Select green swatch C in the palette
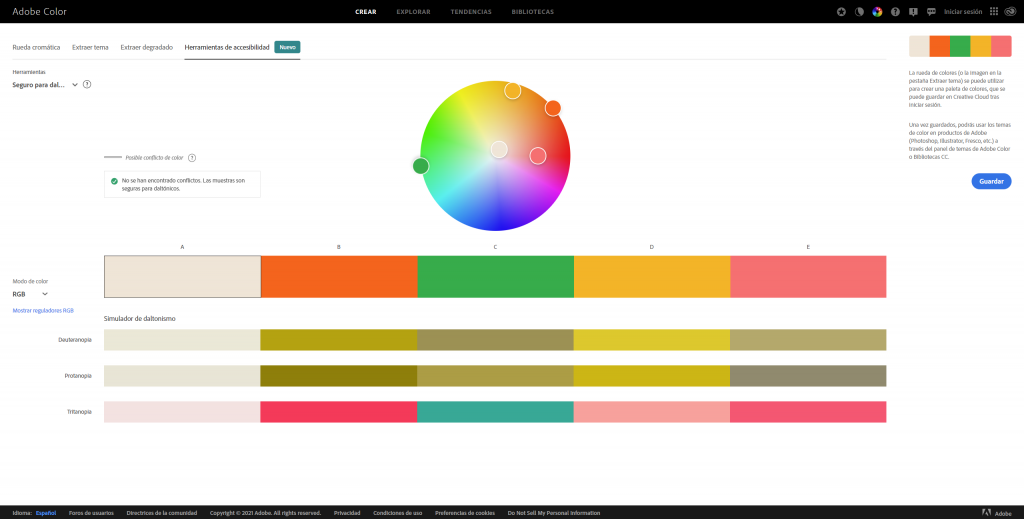The image size is (1024, 519). coord(496,277)
